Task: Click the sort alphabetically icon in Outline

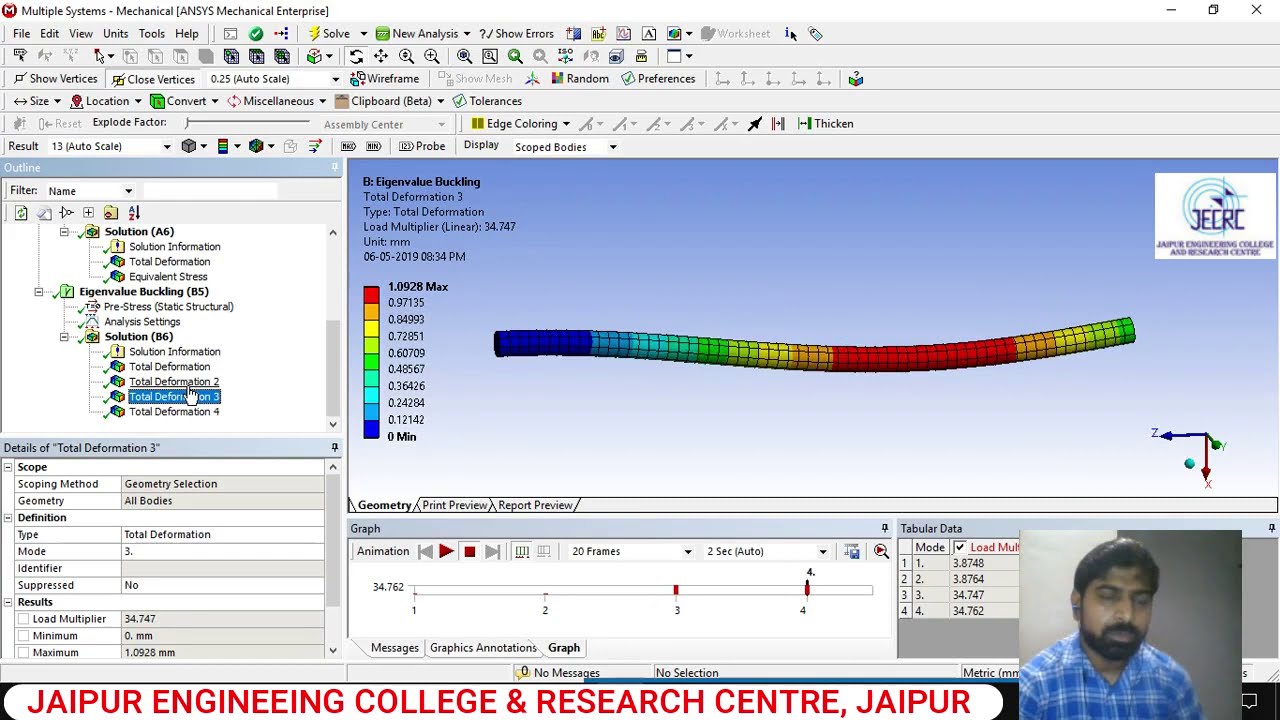Action: 134,212
